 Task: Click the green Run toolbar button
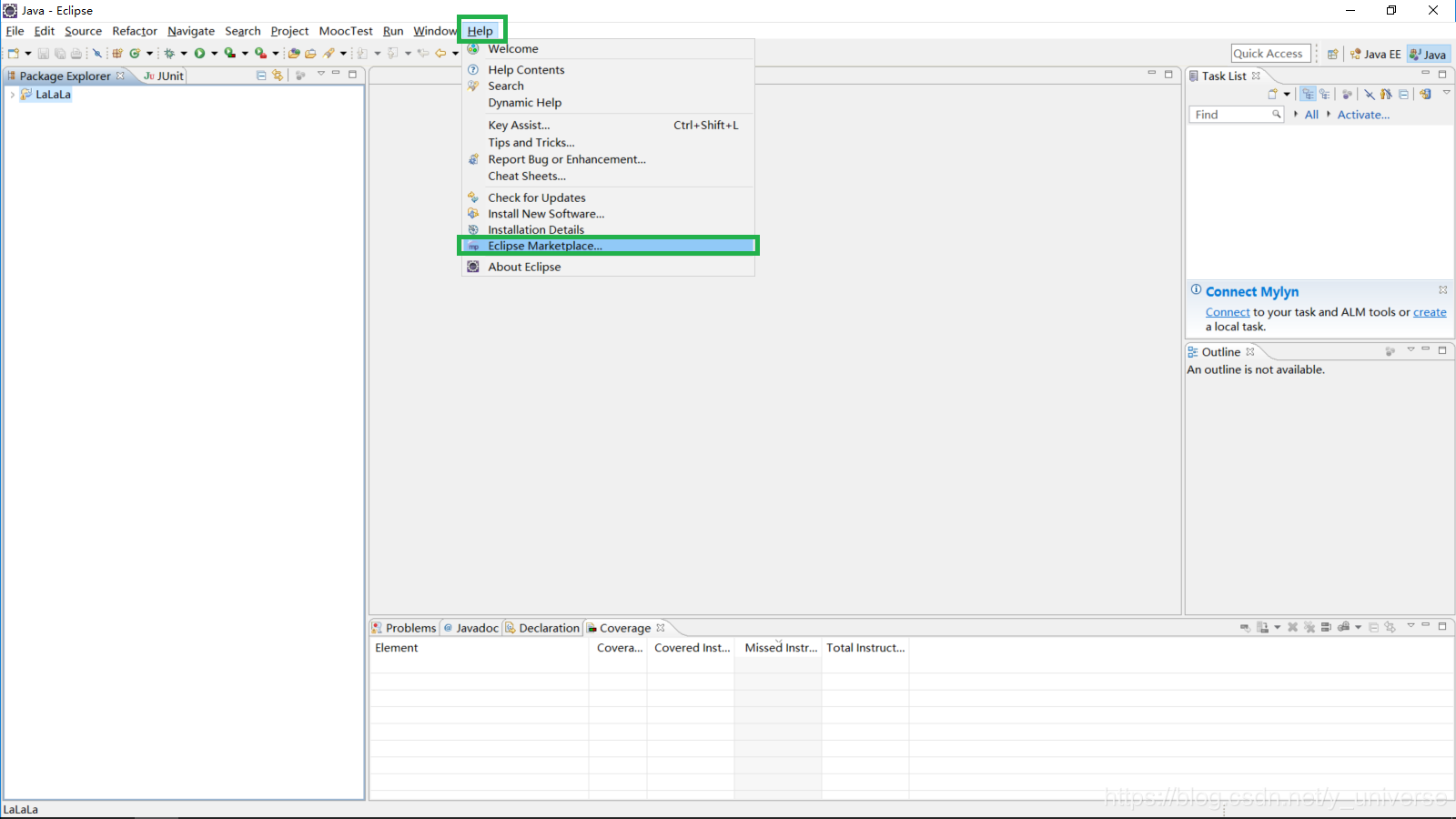point(199,54)
